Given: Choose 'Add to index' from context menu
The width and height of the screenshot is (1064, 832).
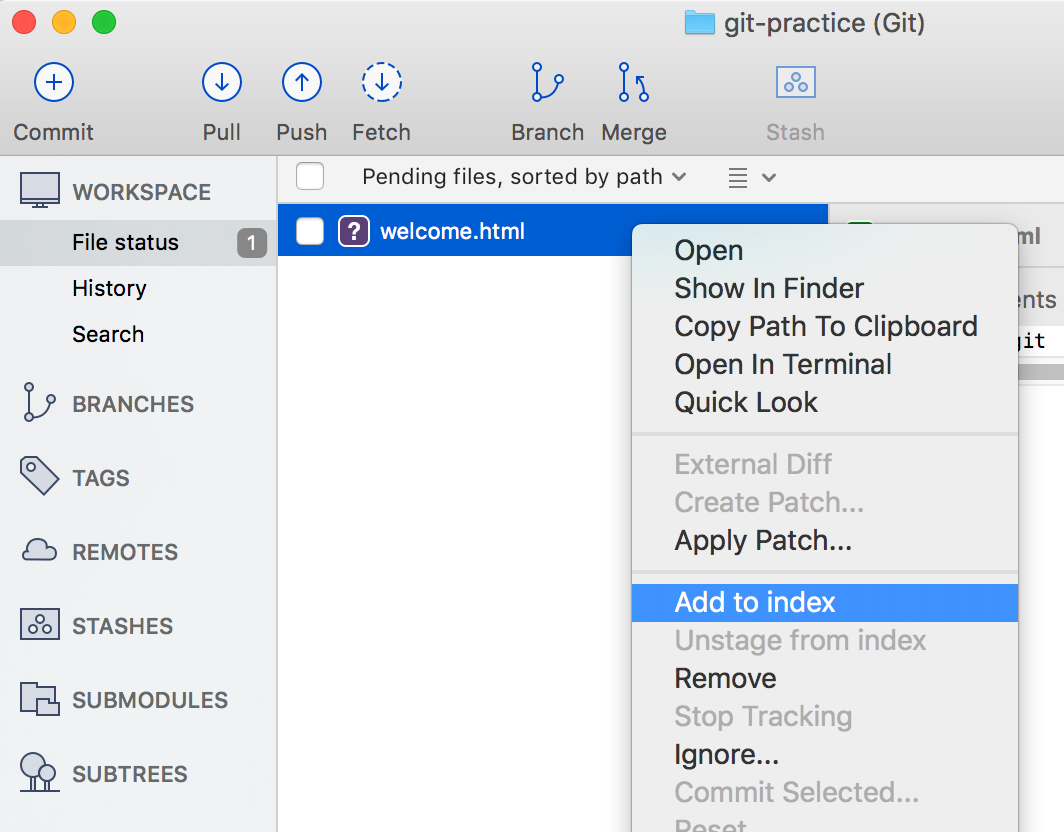Looking at the screenshot, I should pyautogui.click(x=755, y=603).
